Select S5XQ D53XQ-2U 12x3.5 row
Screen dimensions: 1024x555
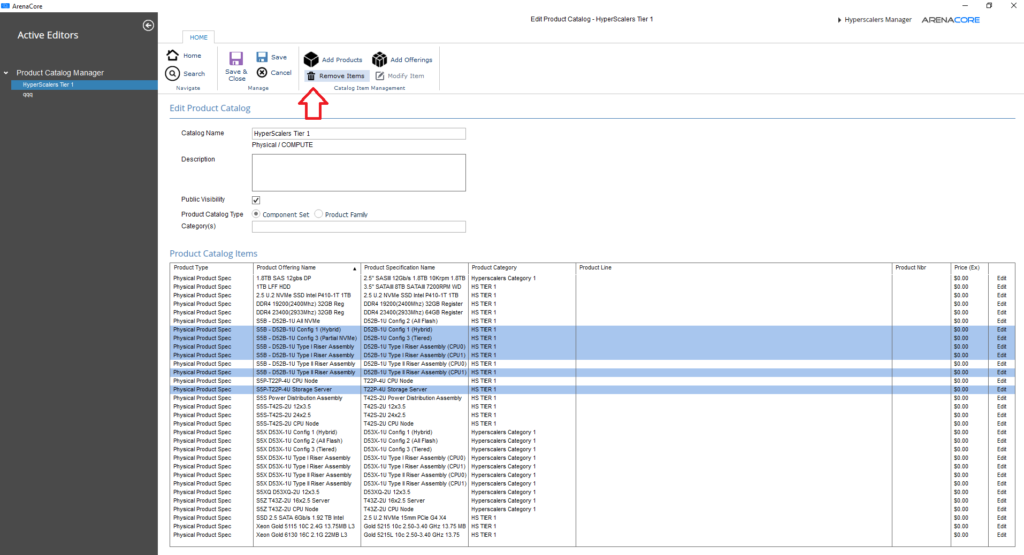(x=592, y=492)
